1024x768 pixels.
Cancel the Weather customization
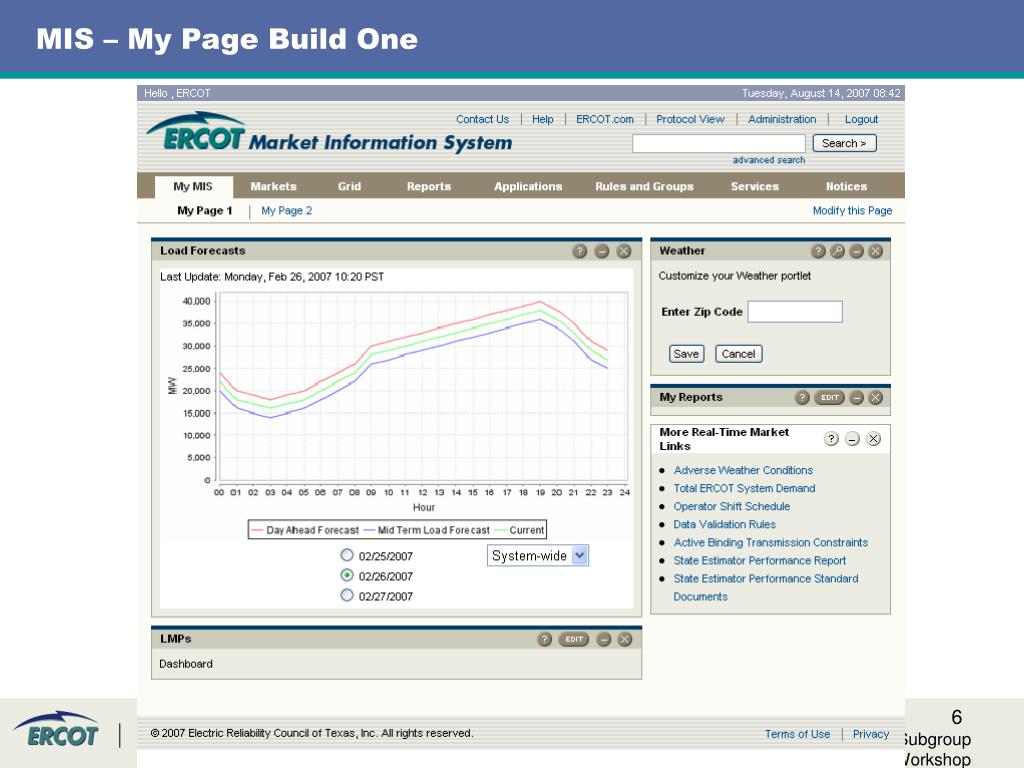click(x=739, y=354)
